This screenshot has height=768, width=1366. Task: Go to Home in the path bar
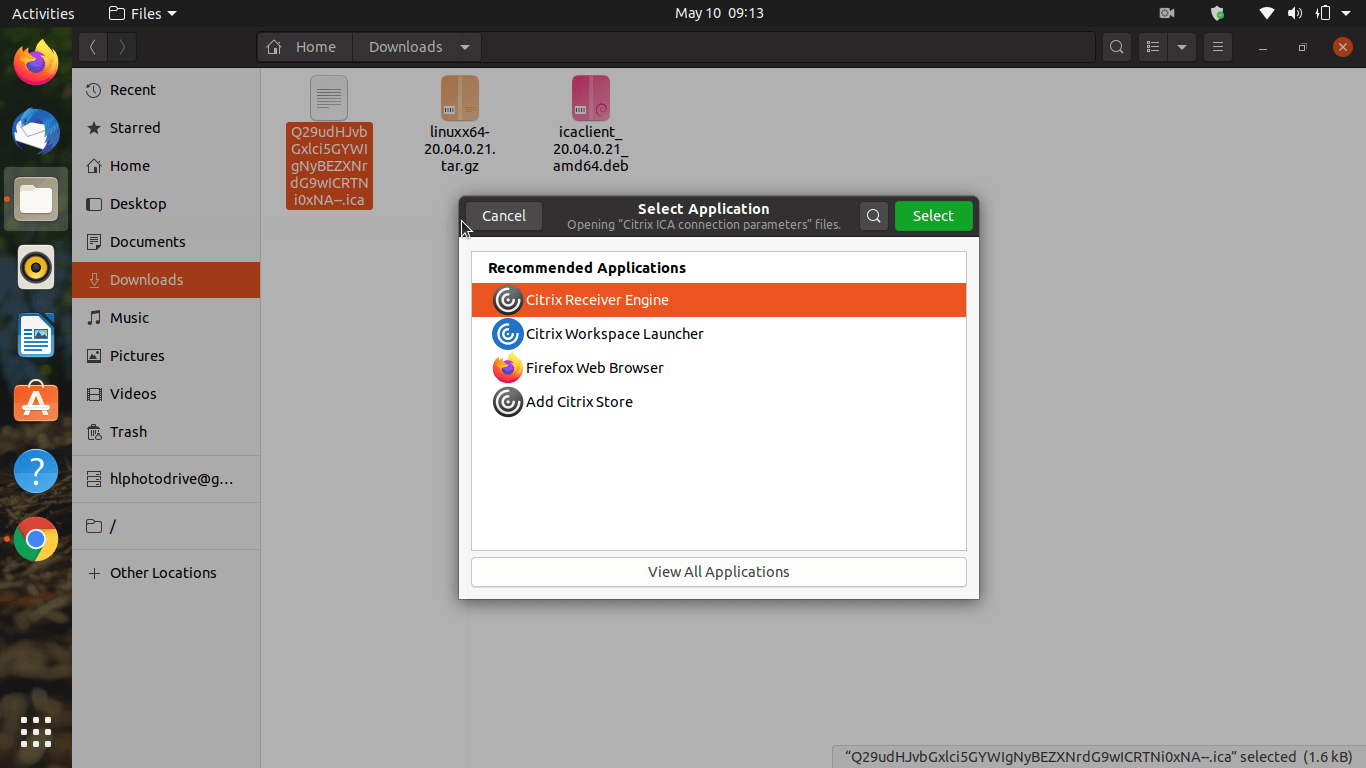305,47
